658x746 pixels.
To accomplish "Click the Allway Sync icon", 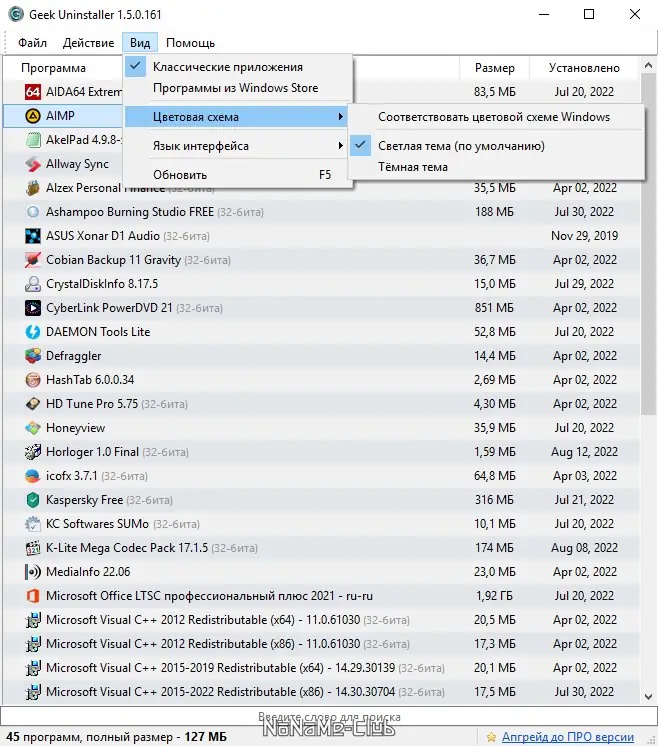I will coord(33,164).
